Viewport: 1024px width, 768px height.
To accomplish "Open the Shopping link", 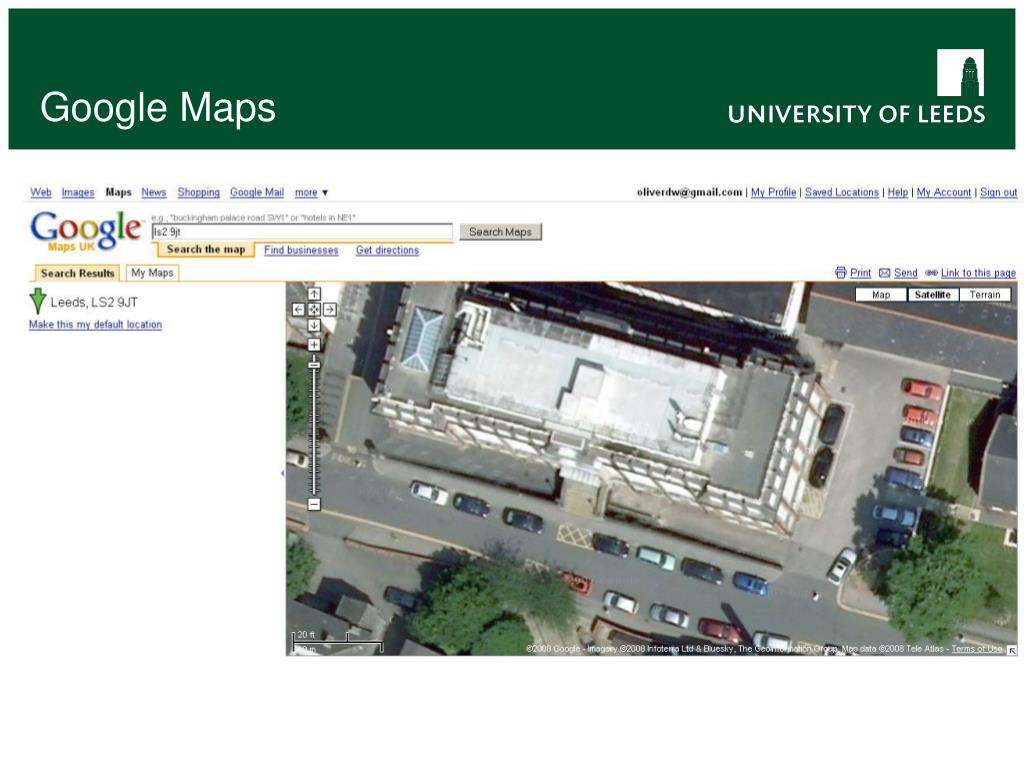I will pos(199,192).
